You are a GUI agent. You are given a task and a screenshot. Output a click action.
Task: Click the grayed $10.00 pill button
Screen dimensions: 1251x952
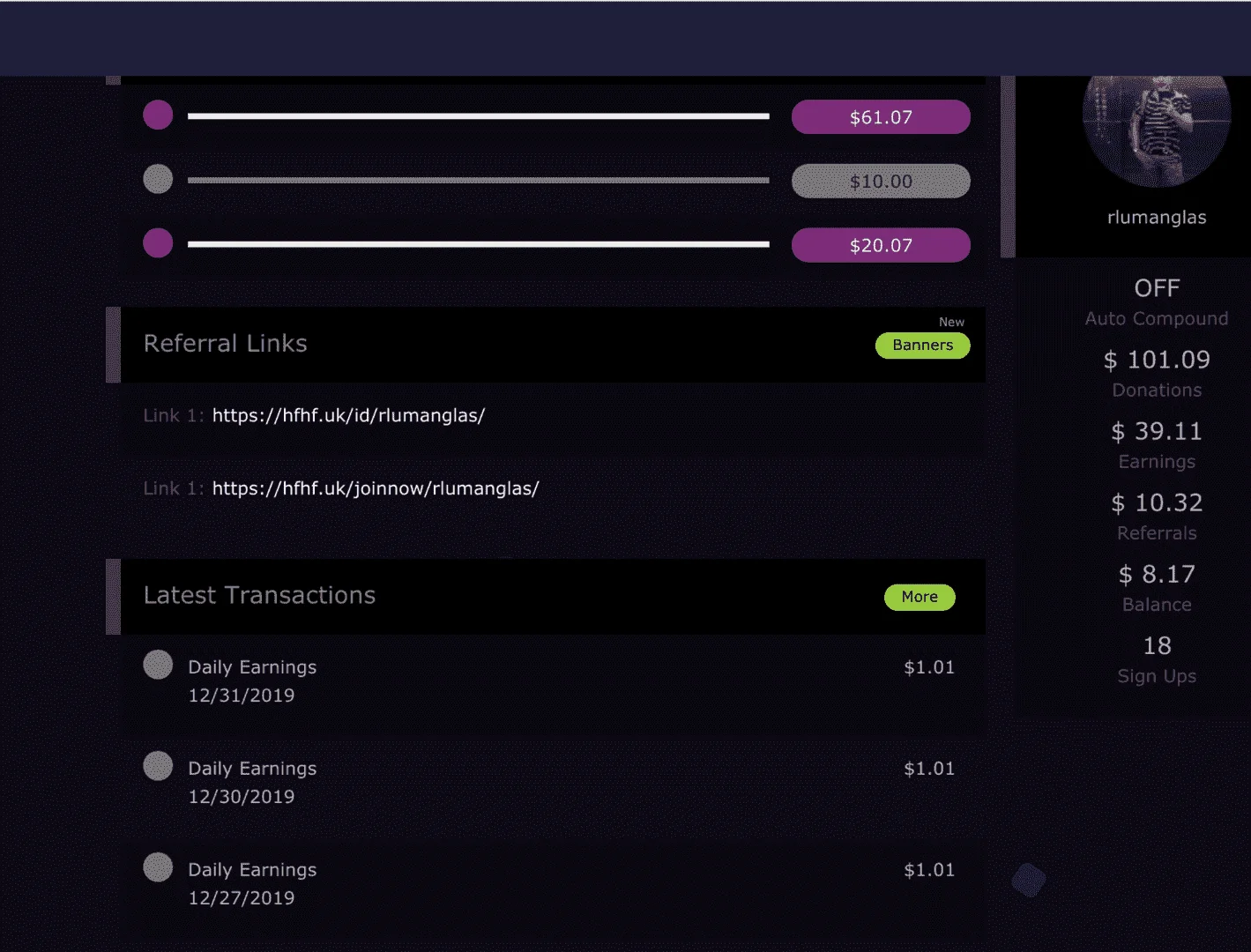click(x=881, y=182)
